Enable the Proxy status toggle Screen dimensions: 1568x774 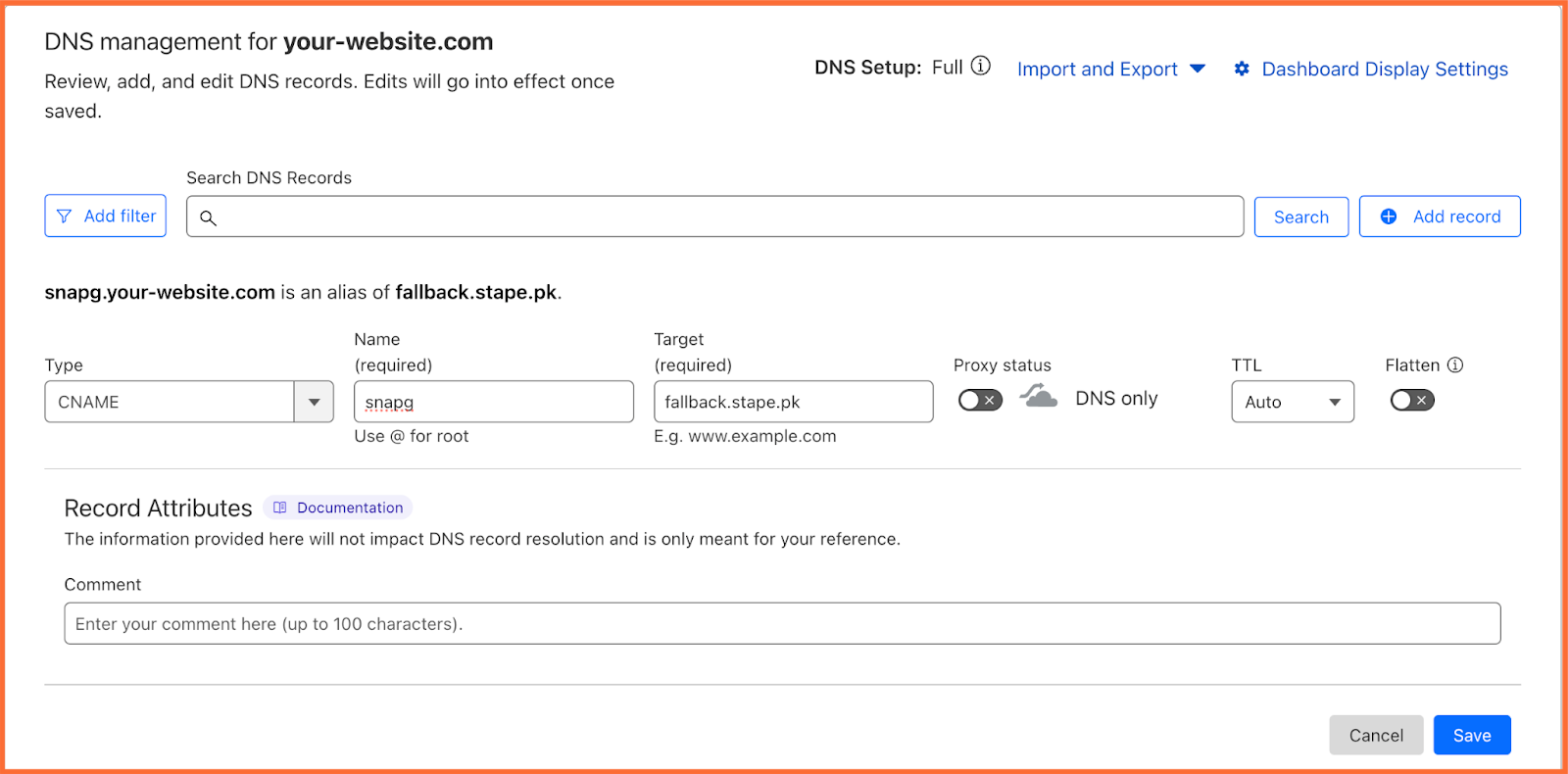pos(980,400)
